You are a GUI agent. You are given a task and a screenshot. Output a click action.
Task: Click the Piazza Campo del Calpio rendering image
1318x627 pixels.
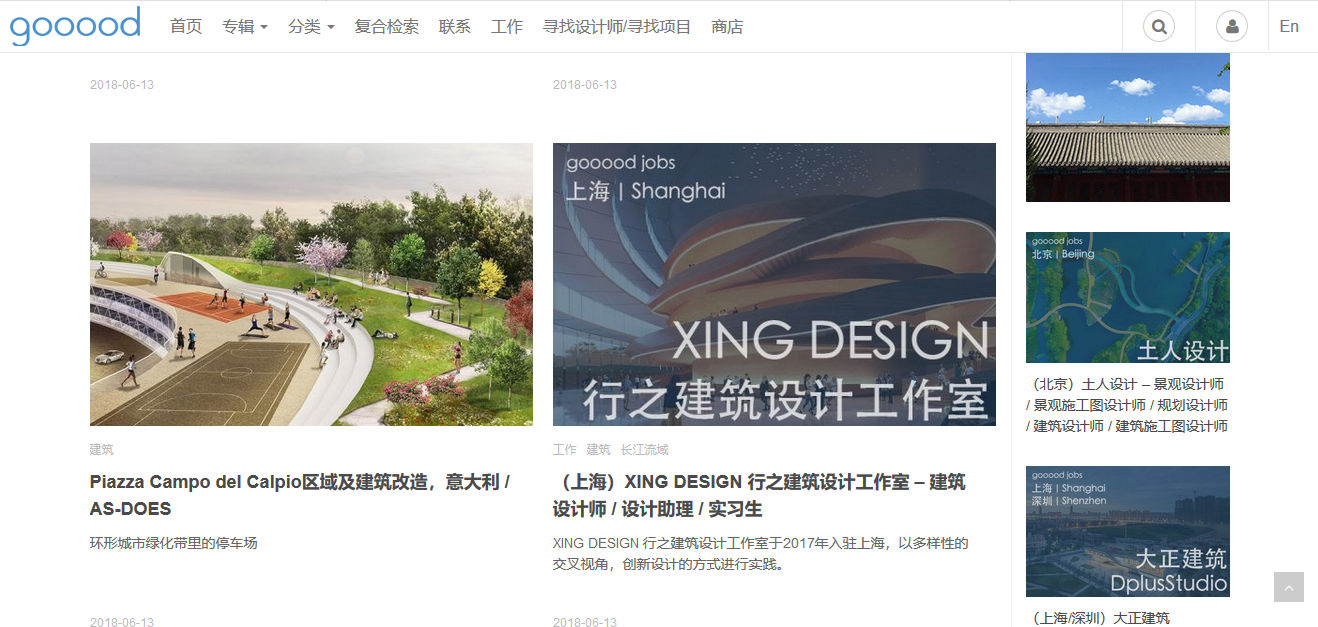(x=311, y=284)
